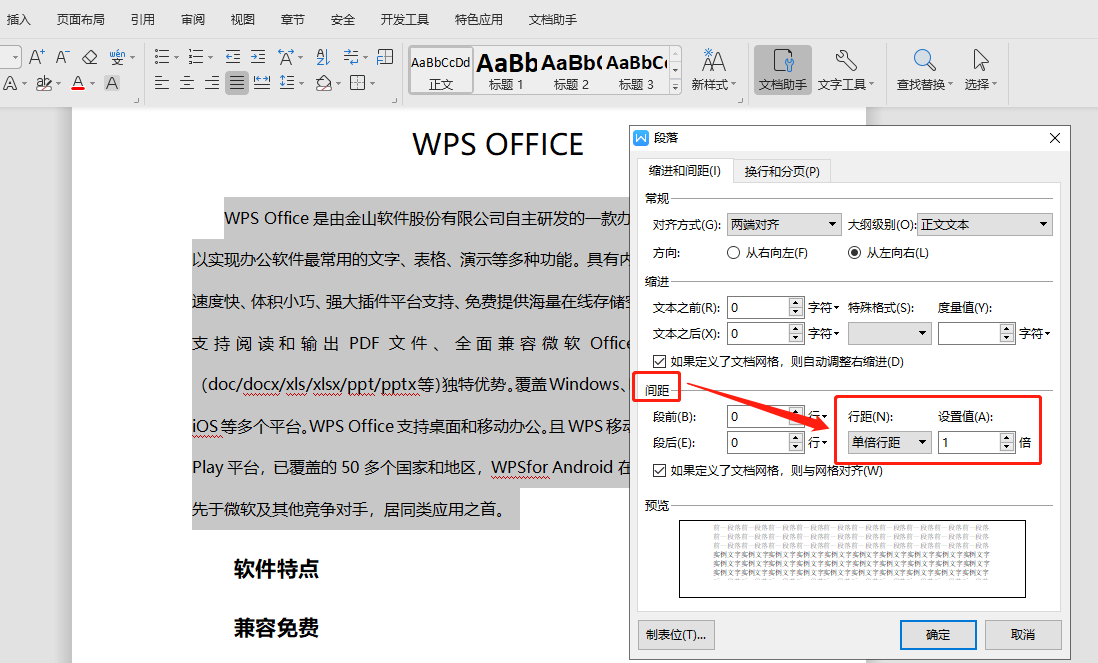Apply the 正文 style

(x=441, y=71)
